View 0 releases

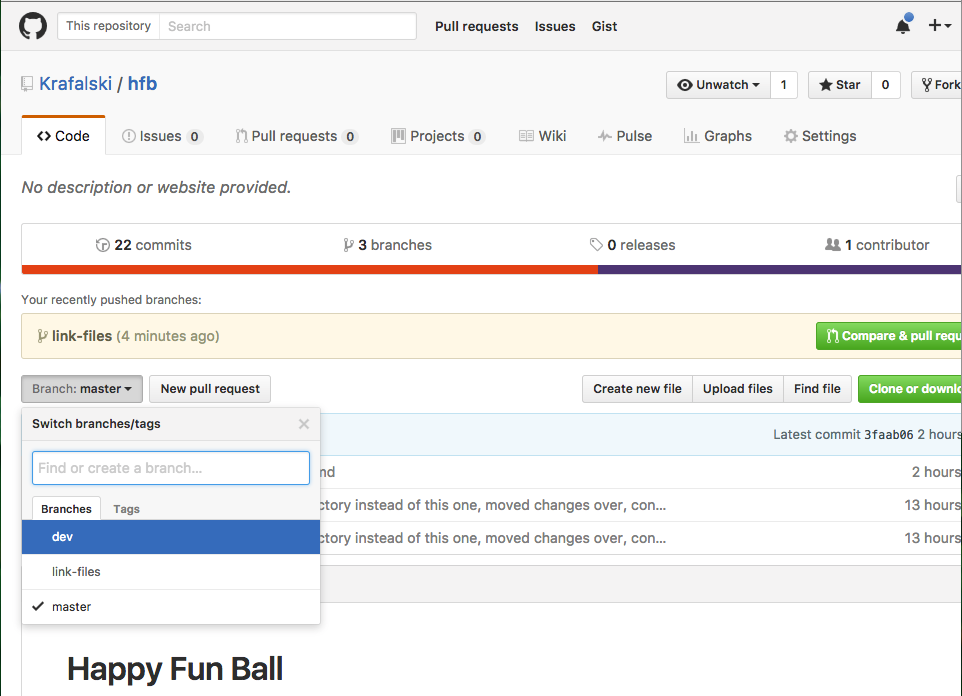tap(633, 245)
